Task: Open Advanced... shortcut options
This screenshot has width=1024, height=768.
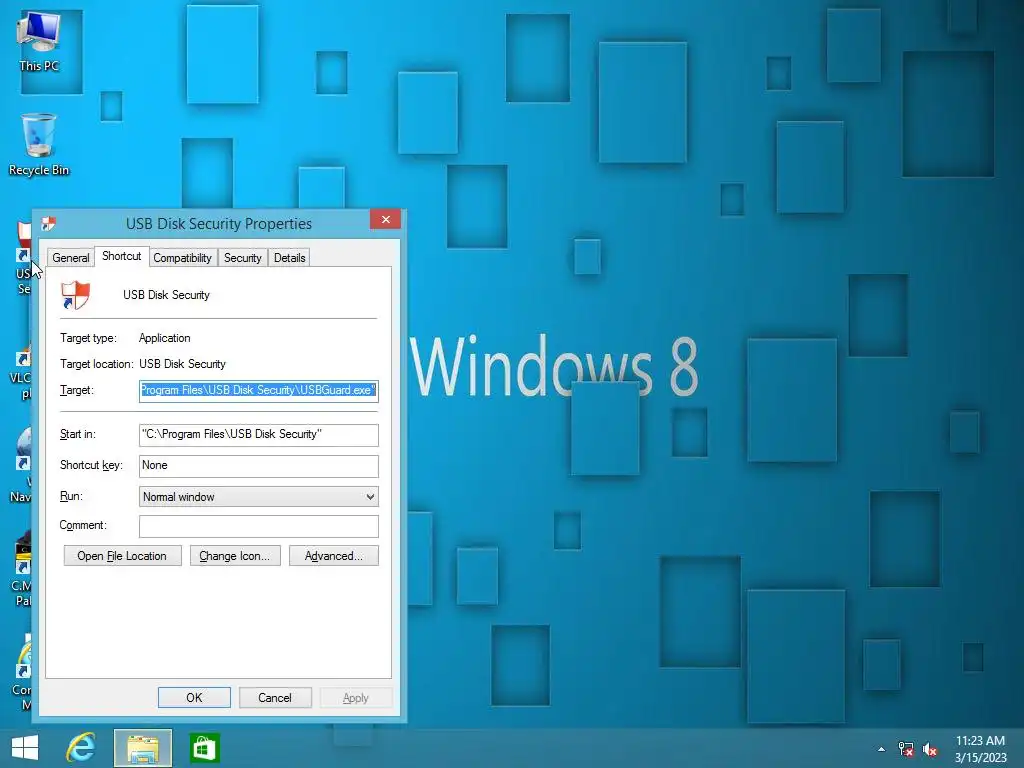Action: (334, 556)
